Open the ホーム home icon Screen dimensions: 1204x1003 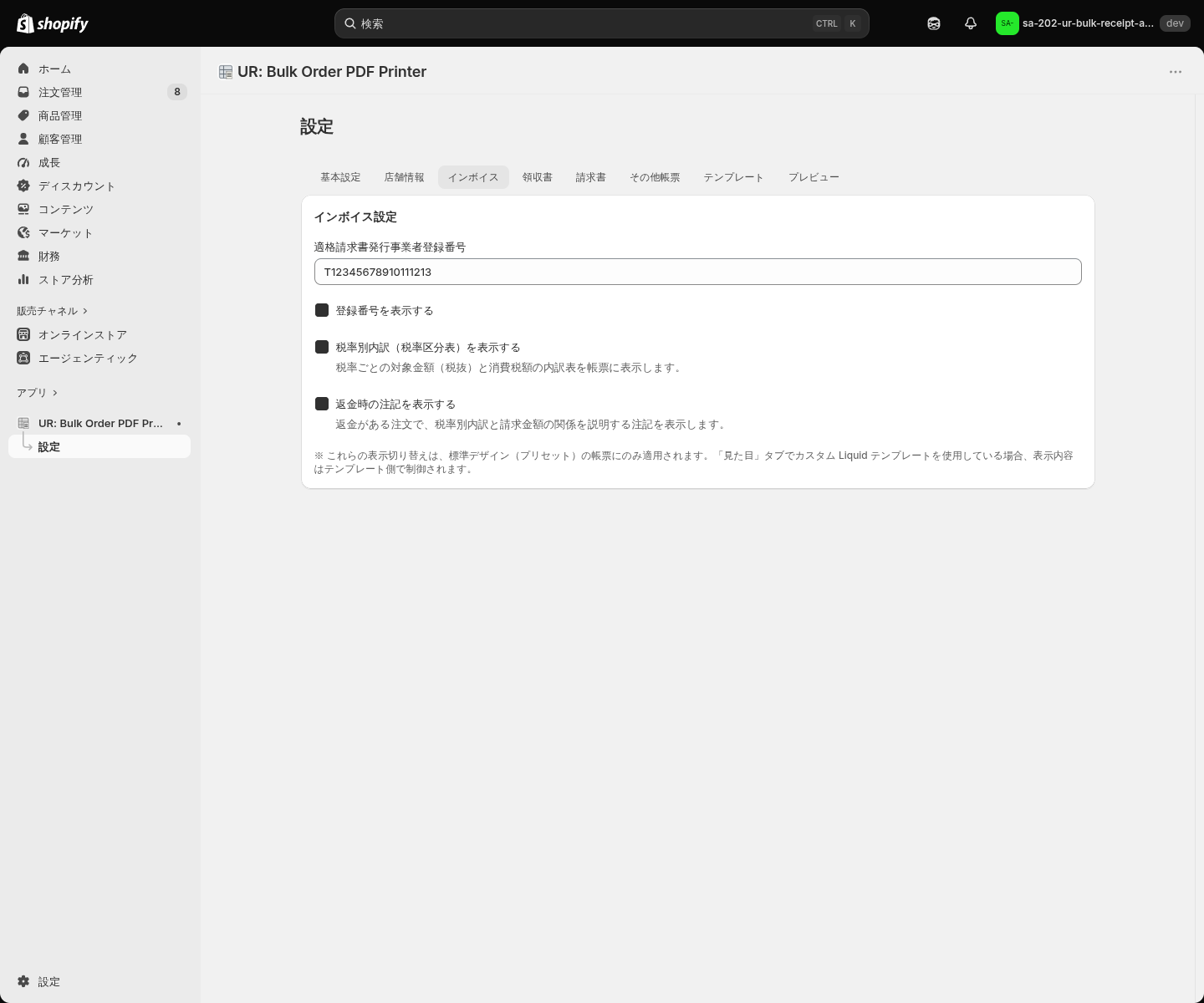point(23,69)
